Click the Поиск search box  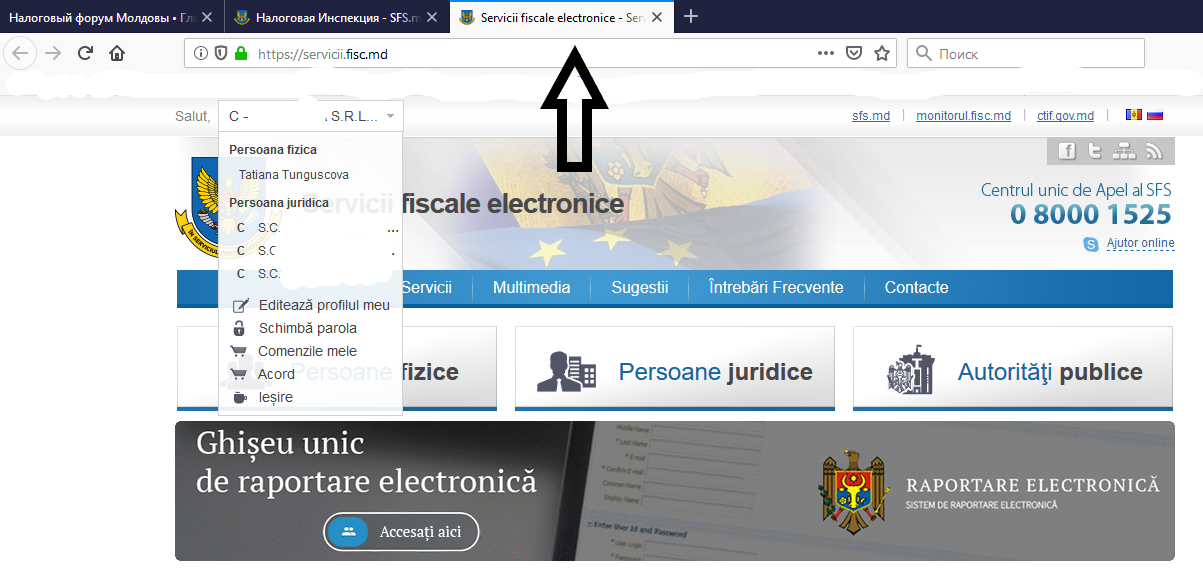pos(1026,54)
